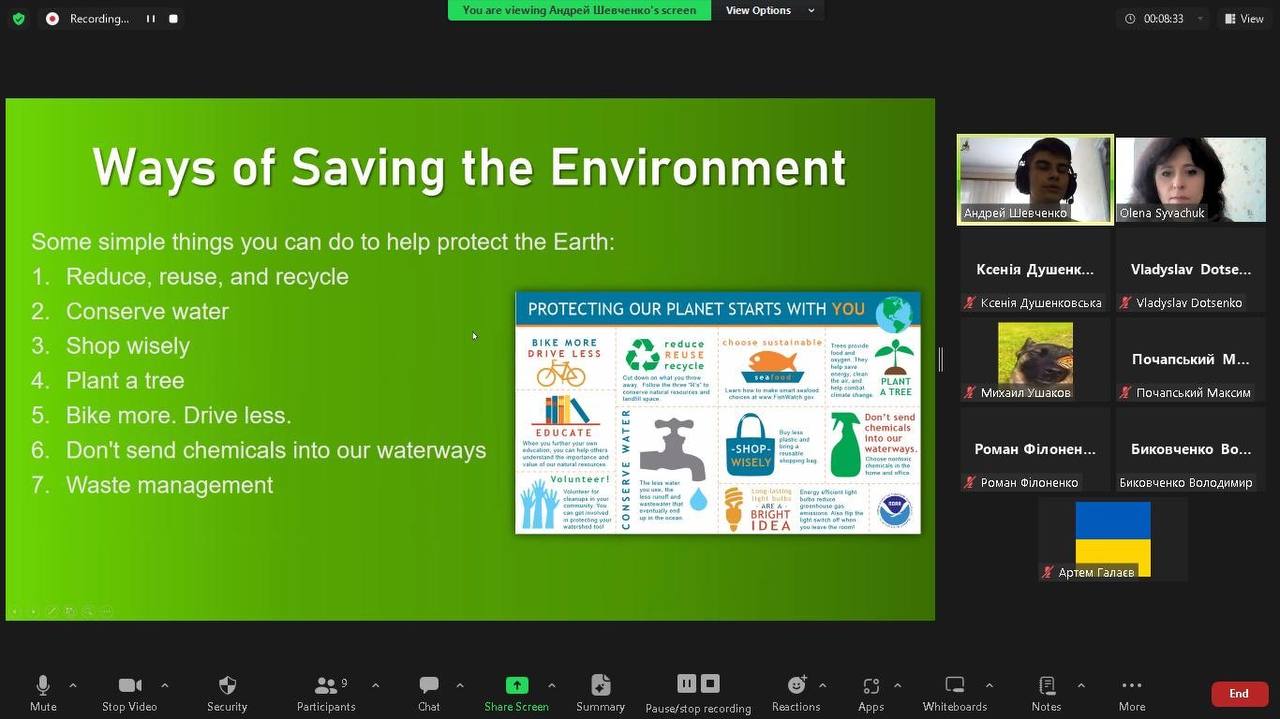Open the Participants panel
The width and height of the screenshot is (1280, 719).
point(326,692)
